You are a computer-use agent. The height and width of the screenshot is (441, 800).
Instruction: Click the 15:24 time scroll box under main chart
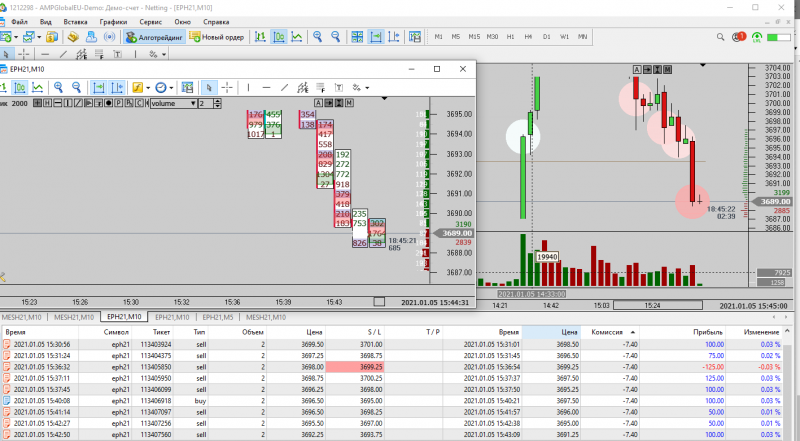(x=658, y=305)
